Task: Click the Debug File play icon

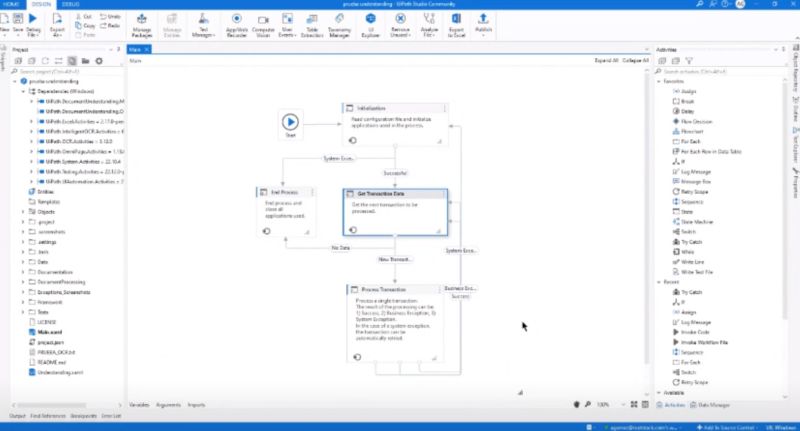Action: [x=33, y=19]
